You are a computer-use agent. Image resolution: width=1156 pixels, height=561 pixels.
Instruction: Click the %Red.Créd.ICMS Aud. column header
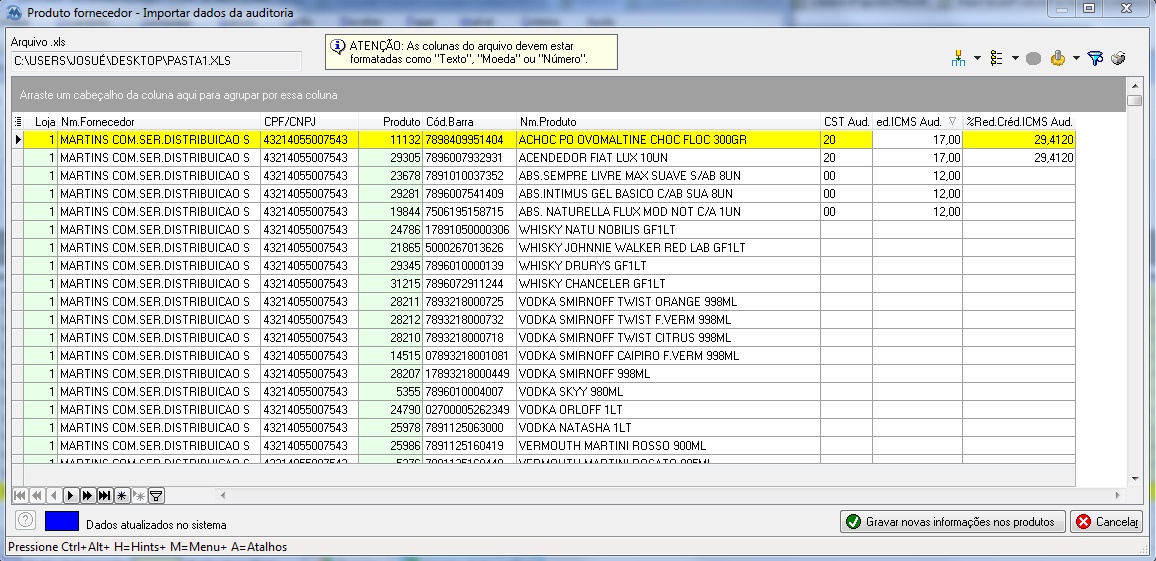point(1019,122)
